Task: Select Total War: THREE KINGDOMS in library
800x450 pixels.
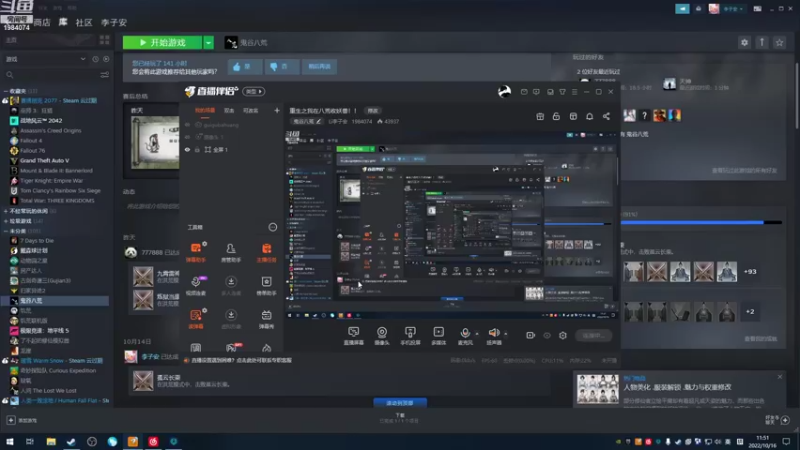Action: [x=57, y=201]
